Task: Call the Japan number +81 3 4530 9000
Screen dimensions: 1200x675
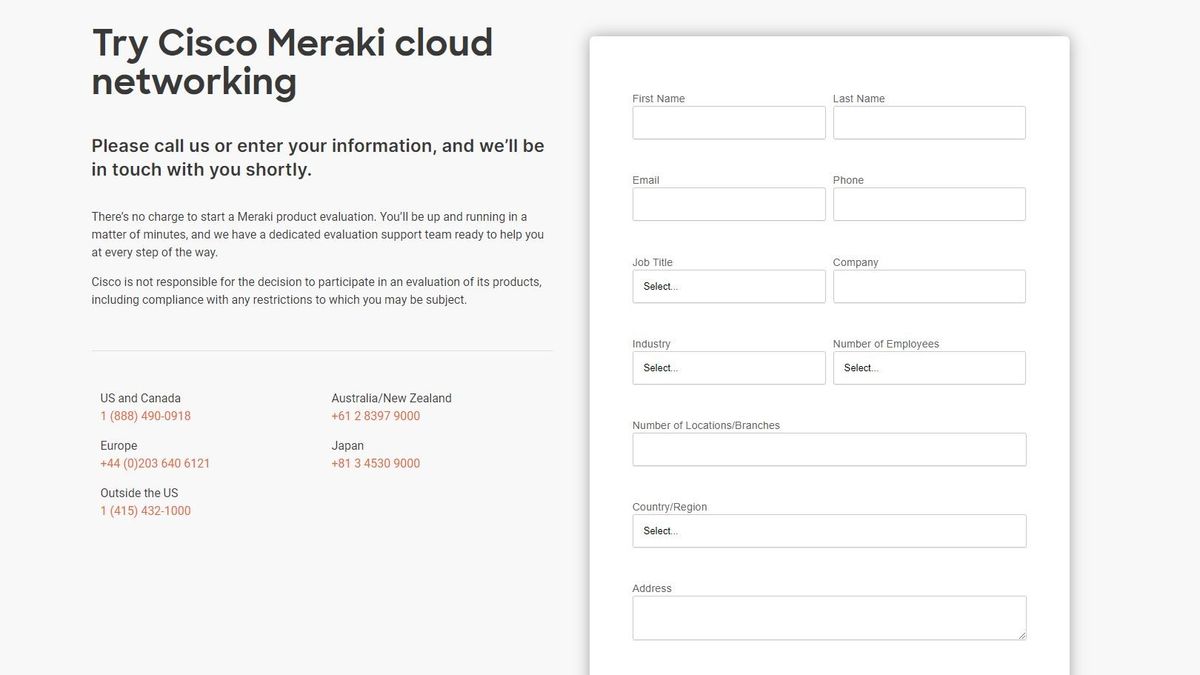Action: tap(376, 463)
